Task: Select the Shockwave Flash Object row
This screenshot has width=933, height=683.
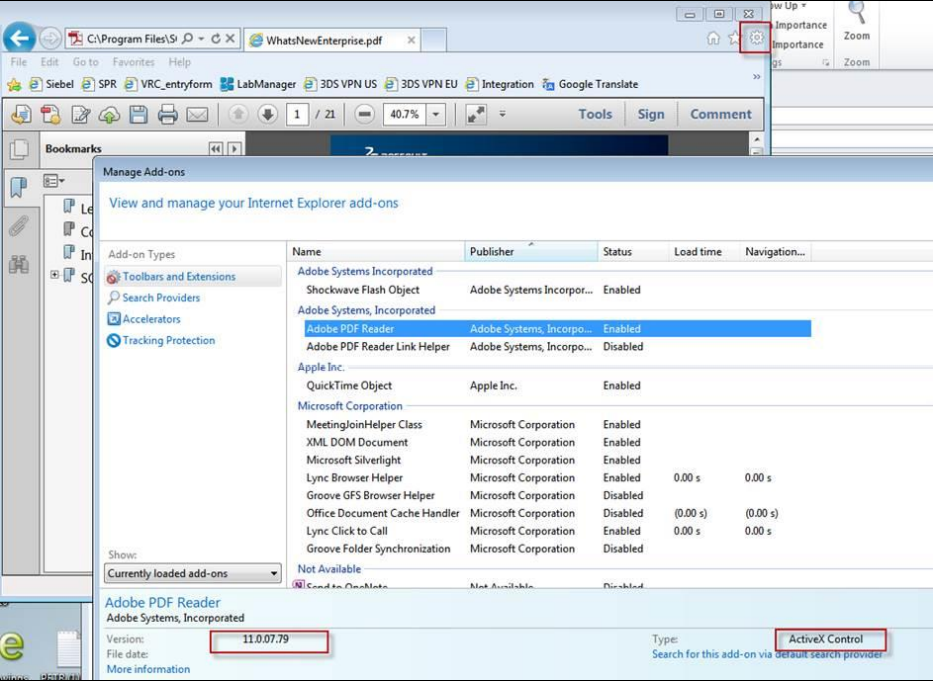Action: (557, 290)
